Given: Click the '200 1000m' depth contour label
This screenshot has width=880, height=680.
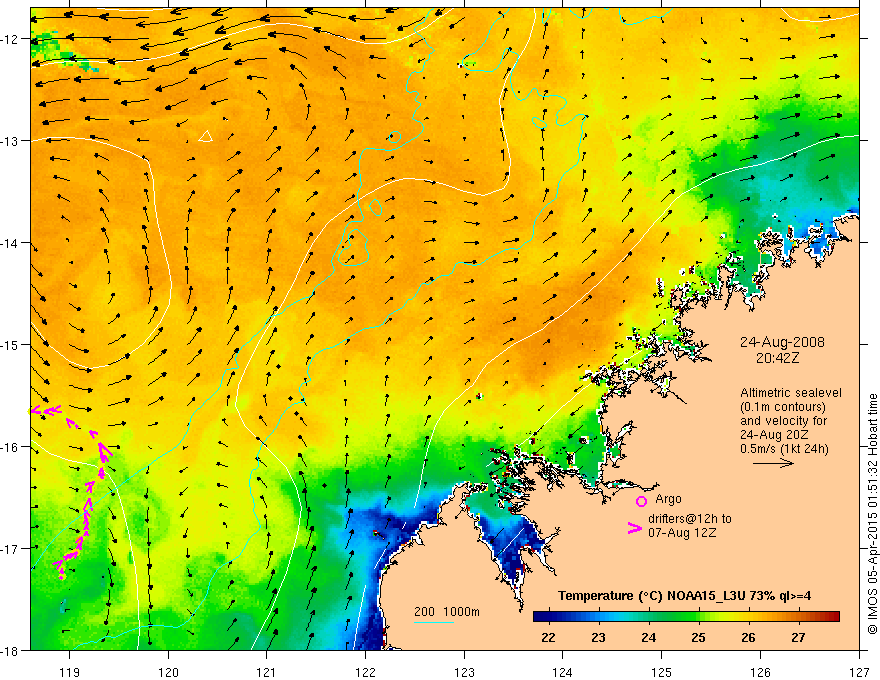Looking at the screenshot, I should (447, 612).
